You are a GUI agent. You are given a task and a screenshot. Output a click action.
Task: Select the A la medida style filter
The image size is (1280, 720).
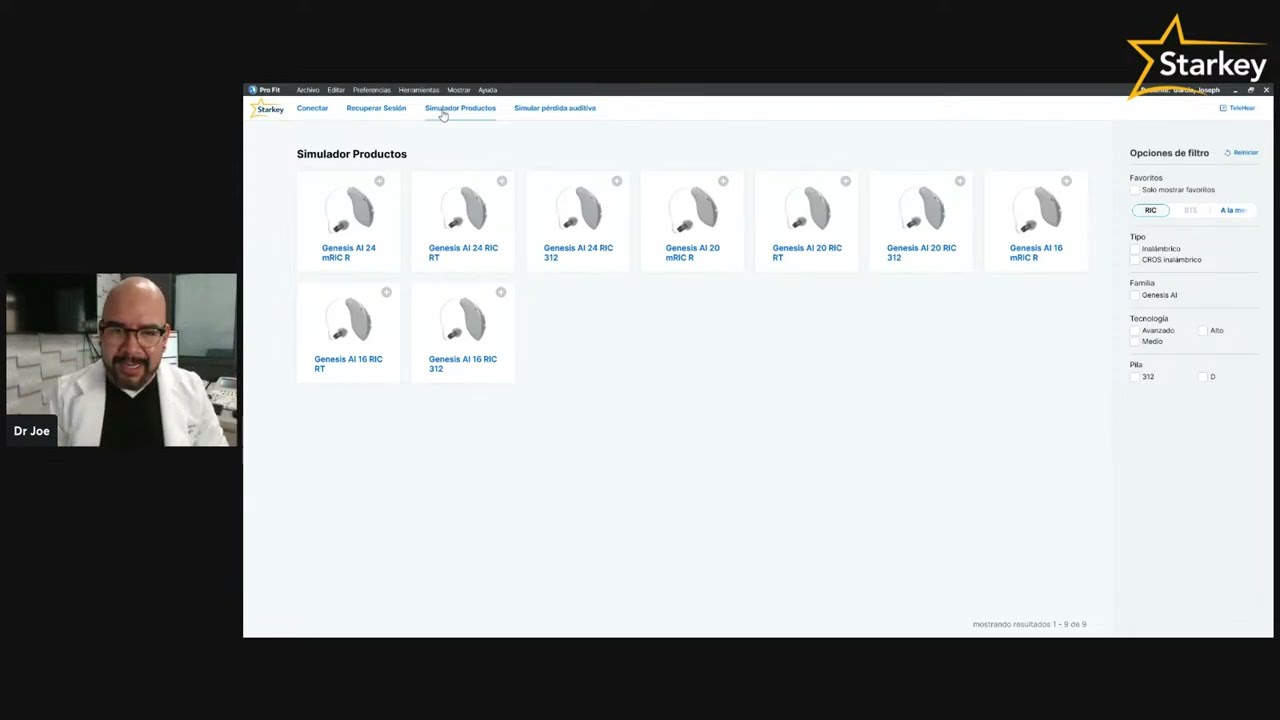coord(1233,210)
